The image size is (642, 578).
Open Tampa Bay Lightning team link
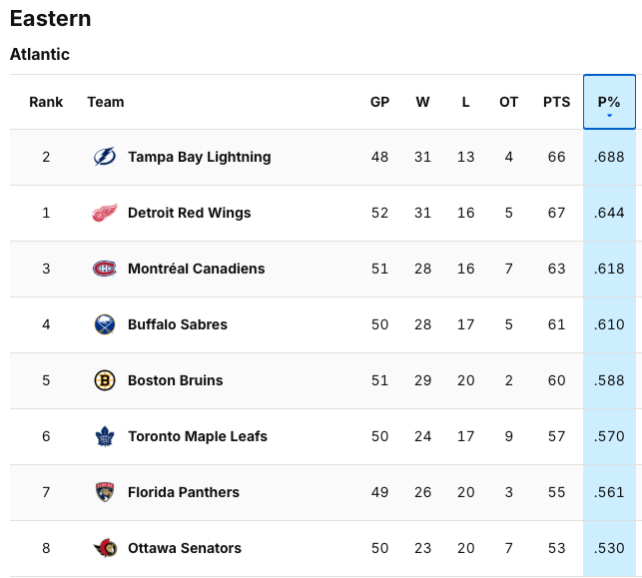pyautogui.click(x=199, y=157)
